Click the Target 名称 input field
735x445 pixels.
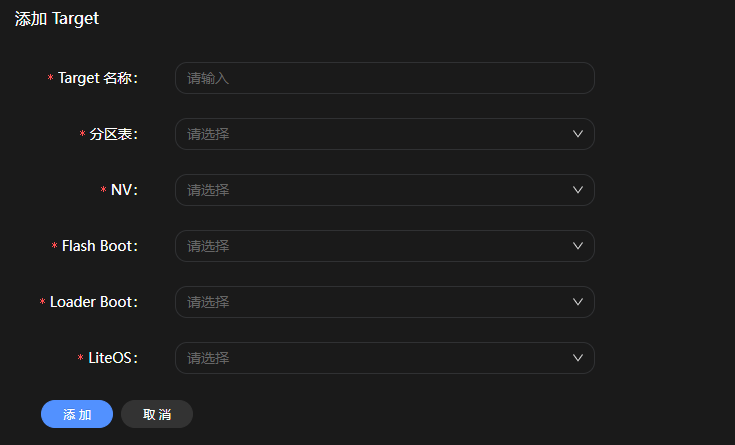tap(384, 78)
